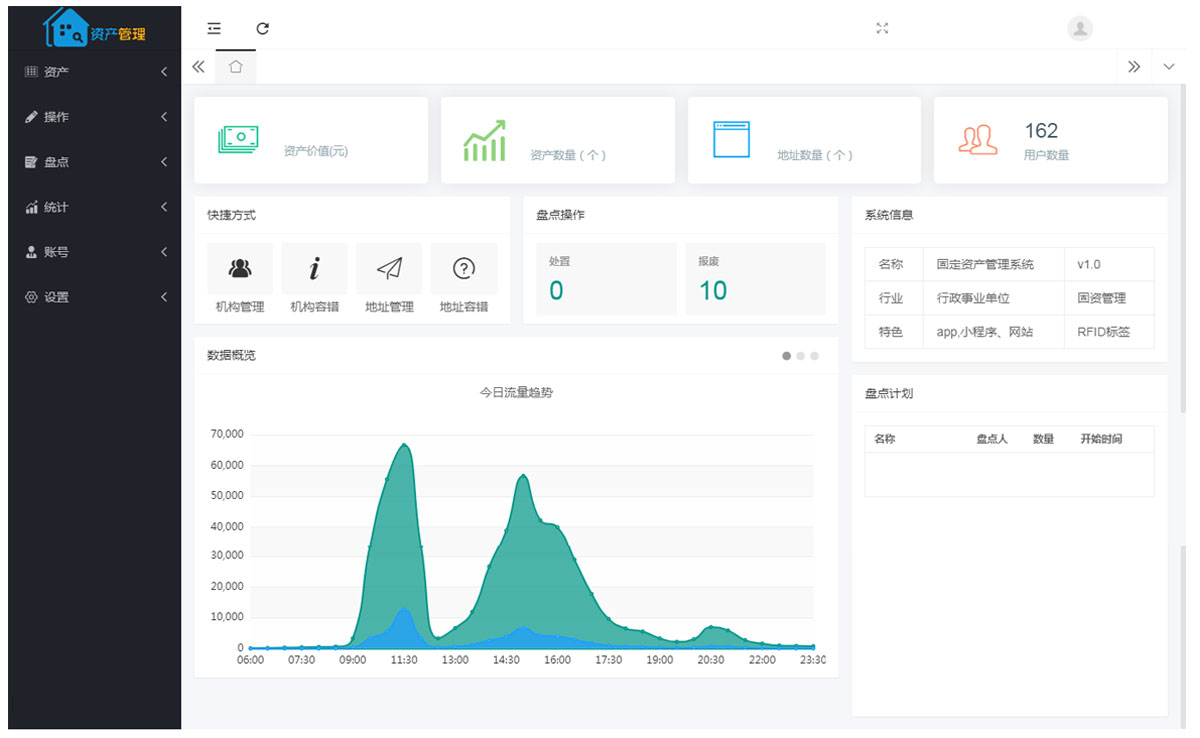
Task: Click the refresh icon in top bar
Action: [263, 28]
